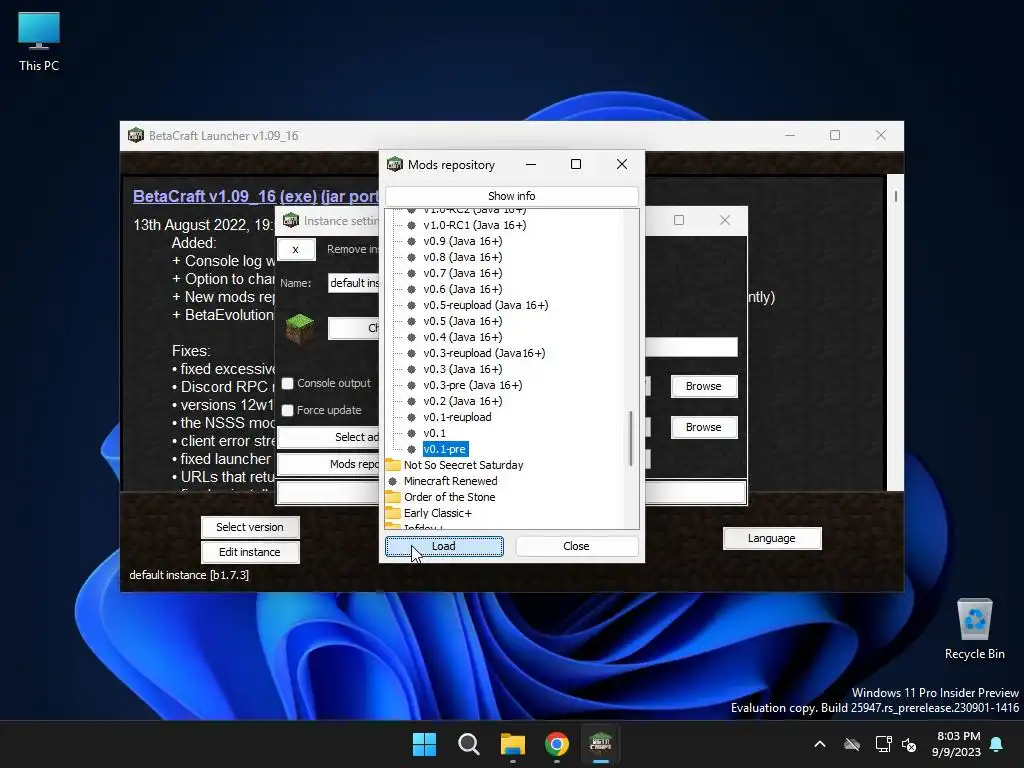Click the Select addons button
Viewport: 1024px width, 768px height.
(x=328, y=437)
